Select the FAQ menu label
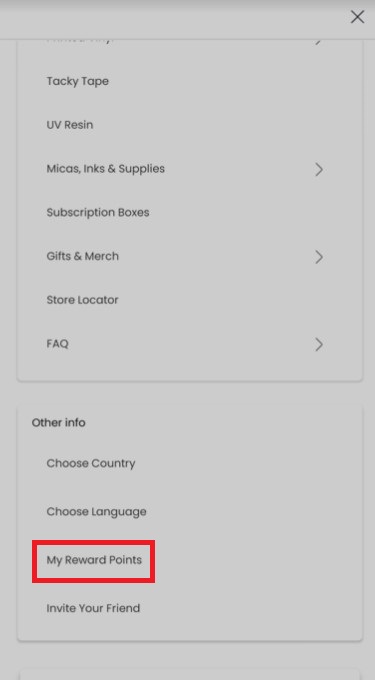Screen dimensions: 375x680 [58, 344]
